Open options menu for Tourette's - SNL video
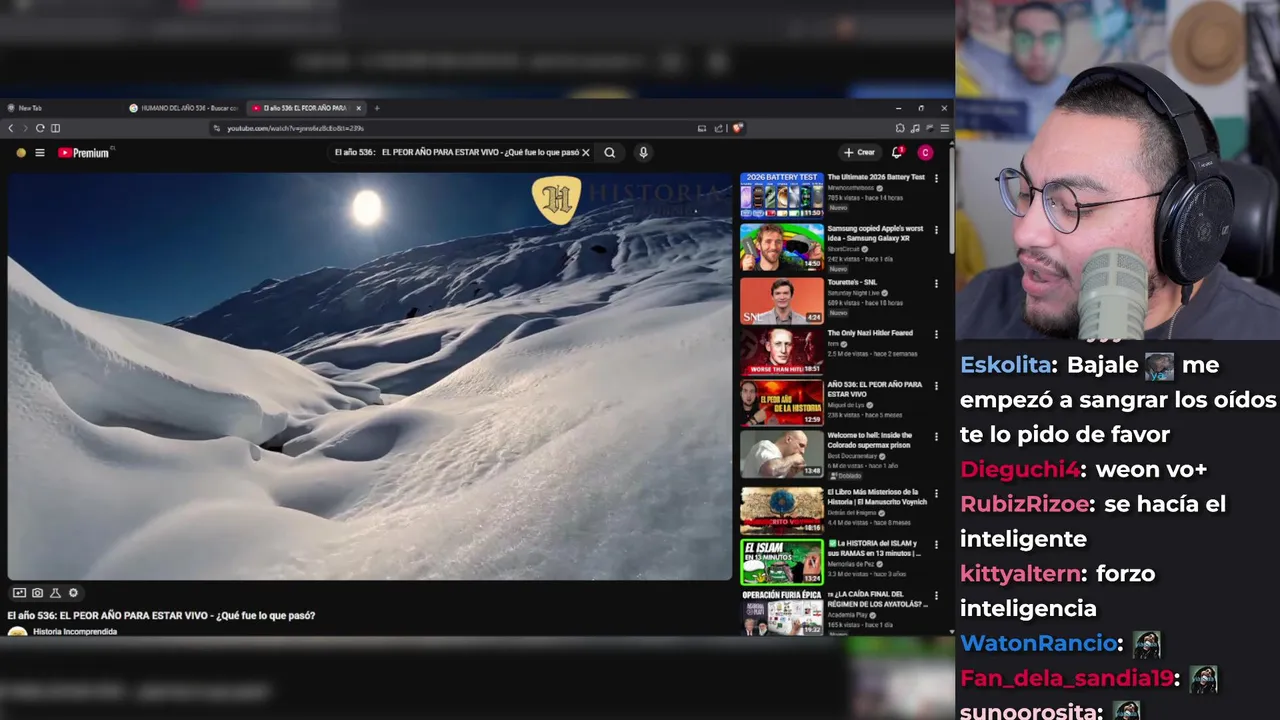This screenshot has height=720, width=1280. click(x=936, y=283)
